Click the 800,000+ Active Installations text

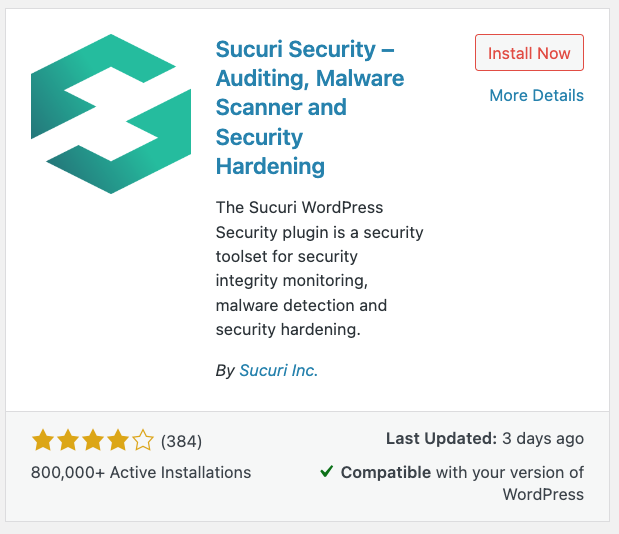141,472
